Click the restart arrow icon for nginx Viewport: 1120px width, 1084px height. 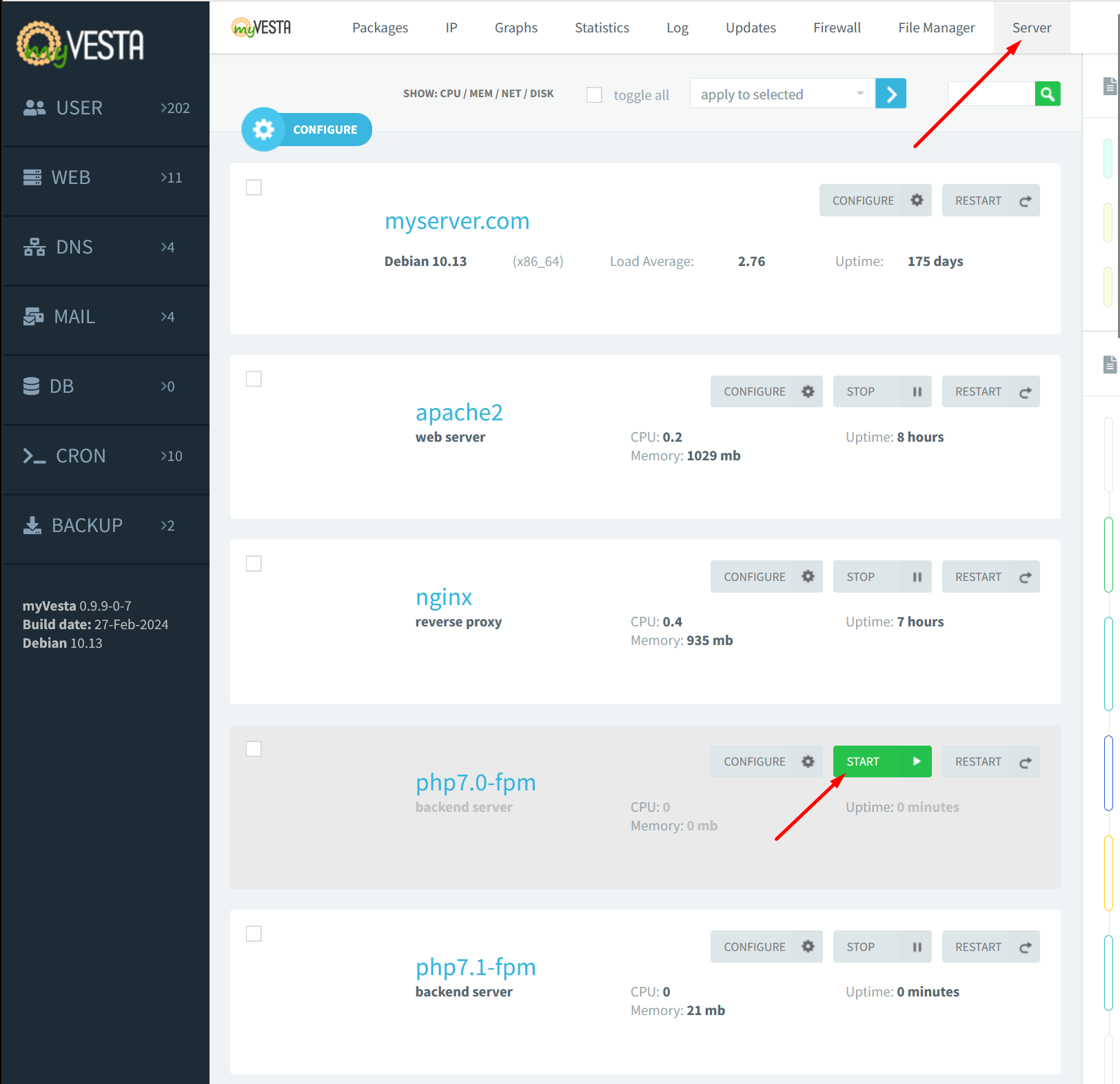[x=1026, y=577]
